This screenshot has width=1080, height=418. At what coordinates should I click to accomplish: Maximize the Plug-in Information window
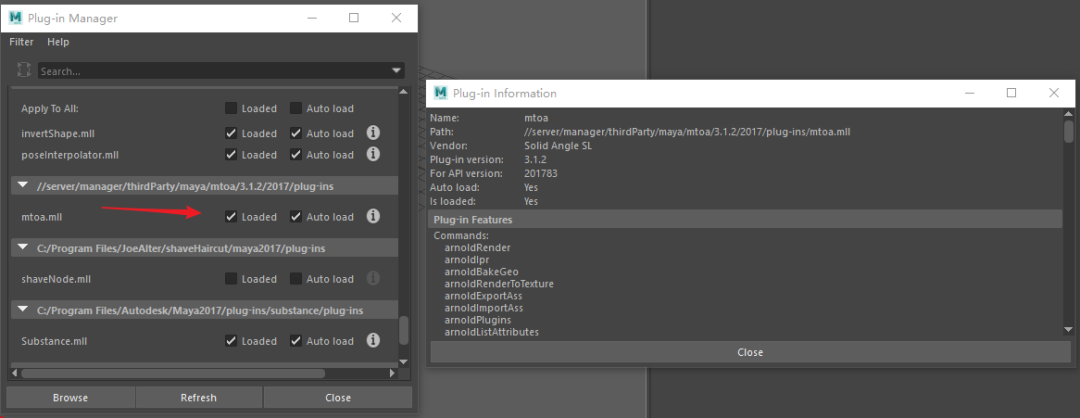pyautogui.click(x=1011, y=93)
